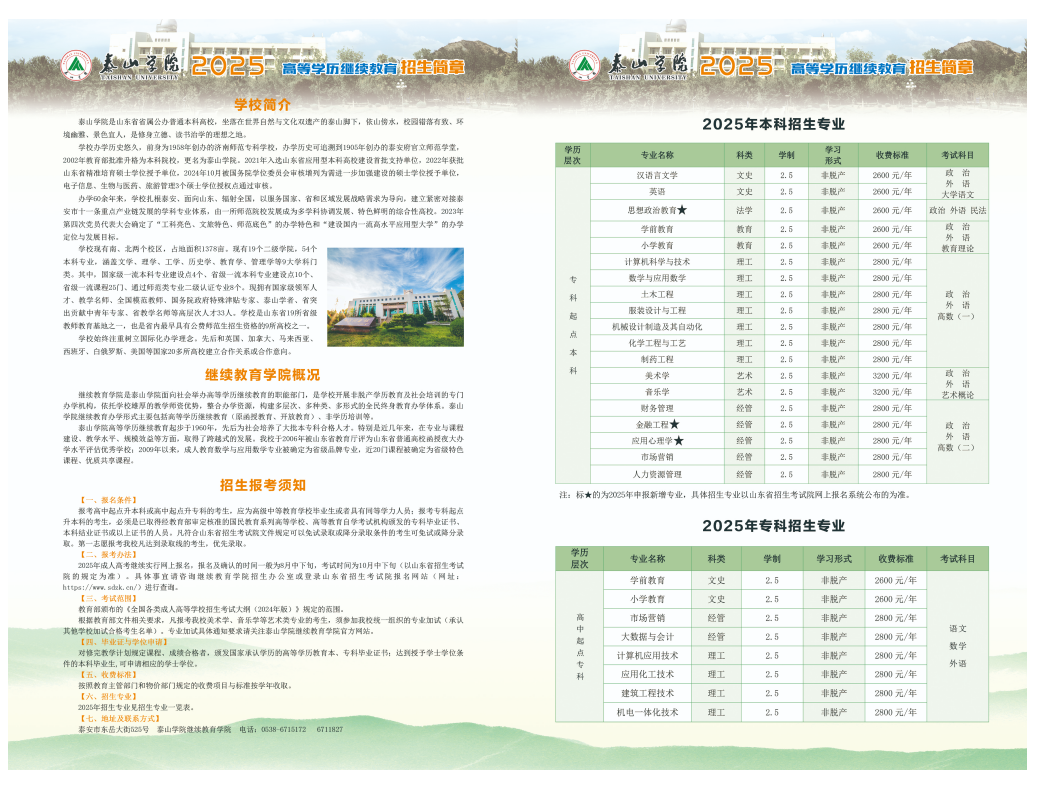Click the star next to 应用心理学
This screenshot has height=788, width=1037.
click(x=681, y=440)
